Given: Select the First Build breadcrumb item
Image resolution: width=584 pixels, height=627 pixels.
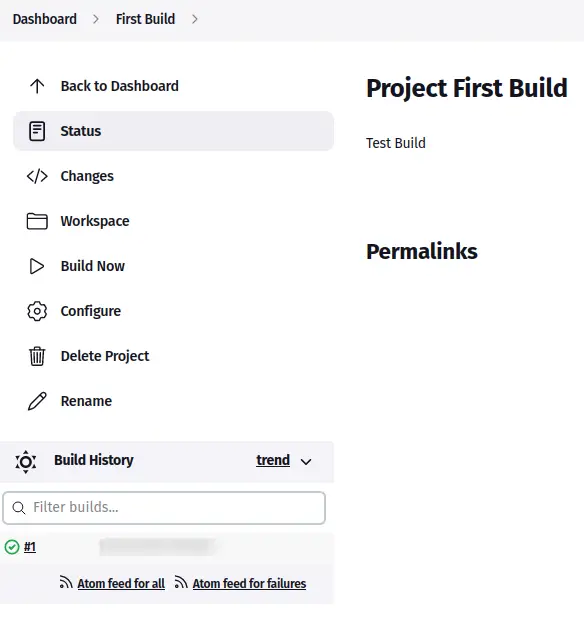Looking at the screenshot, I should pyautogui.click(x=146, y=19).
